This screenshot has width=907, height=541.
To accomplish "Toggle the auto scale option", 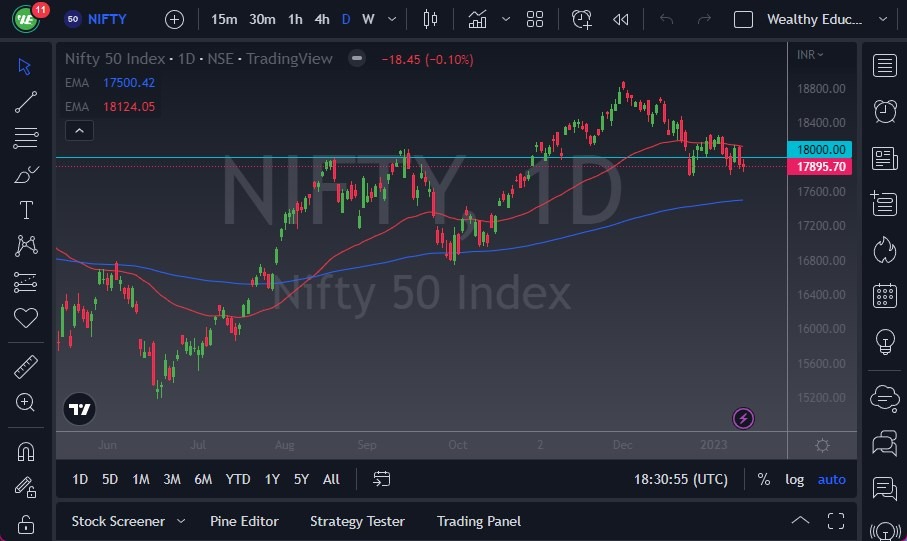I will pyautogui.click(x=832, y=479).
